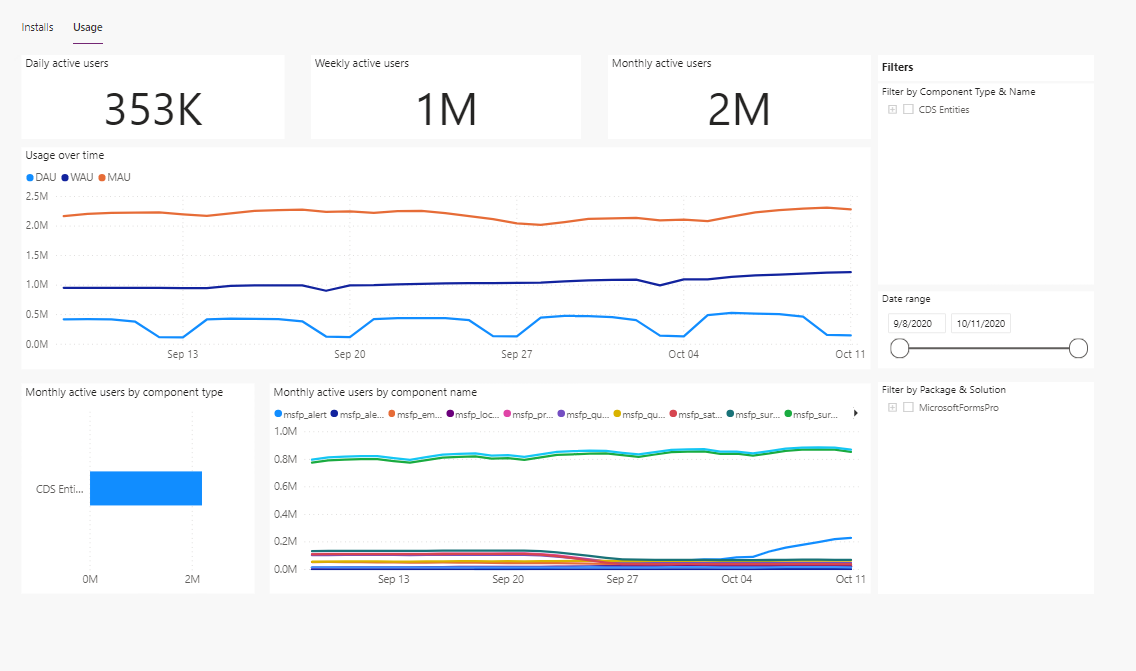Screen dimensions: 1136x671
Task: Open the Usage tab
Action: tap(88, 27)
